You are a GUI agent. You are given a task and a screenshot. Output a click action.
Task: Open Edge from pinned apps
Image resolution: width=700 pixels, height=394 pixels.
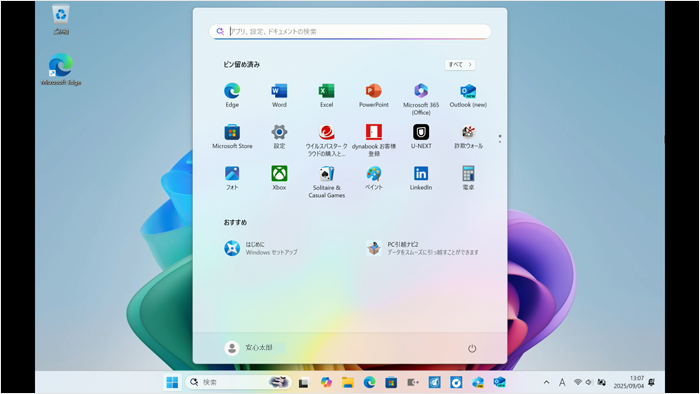click(232, 95)
